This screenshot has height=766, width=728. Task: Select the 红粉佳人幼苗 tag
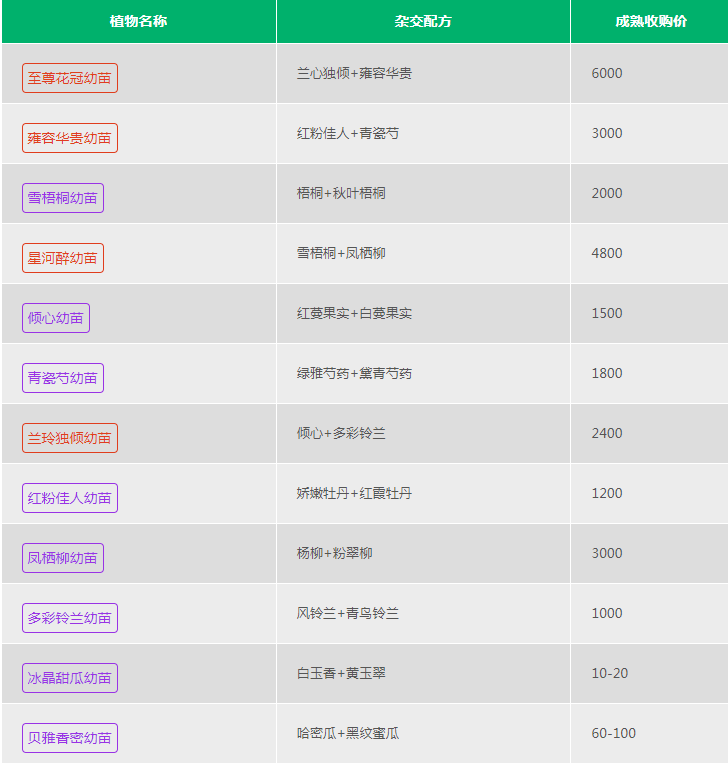pos(70,498)
